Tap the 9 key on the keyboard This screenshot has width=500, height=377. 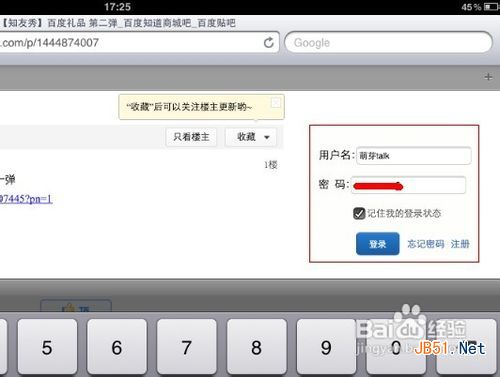[326, 347]
